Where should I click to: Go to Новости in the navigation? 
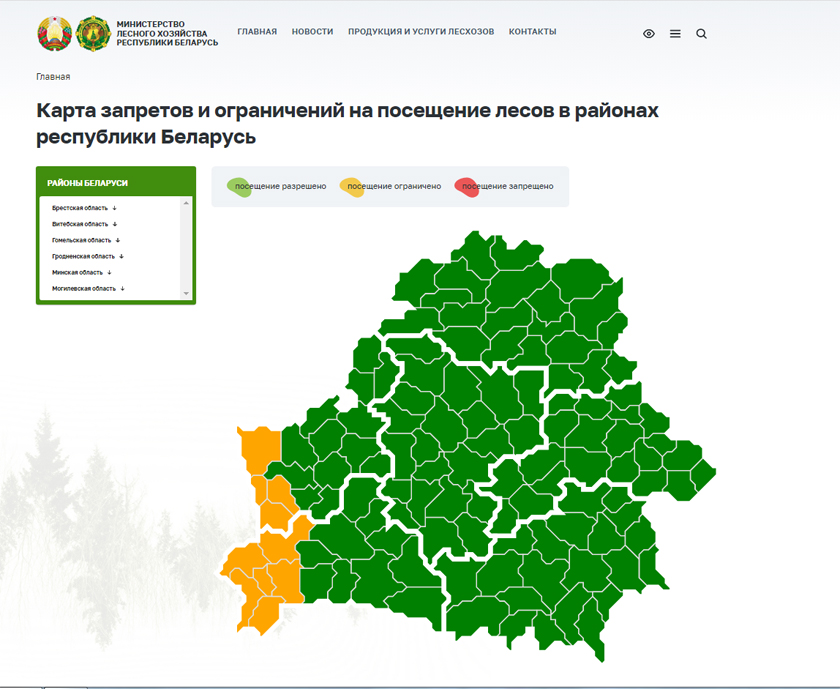(x=312, y=32)
